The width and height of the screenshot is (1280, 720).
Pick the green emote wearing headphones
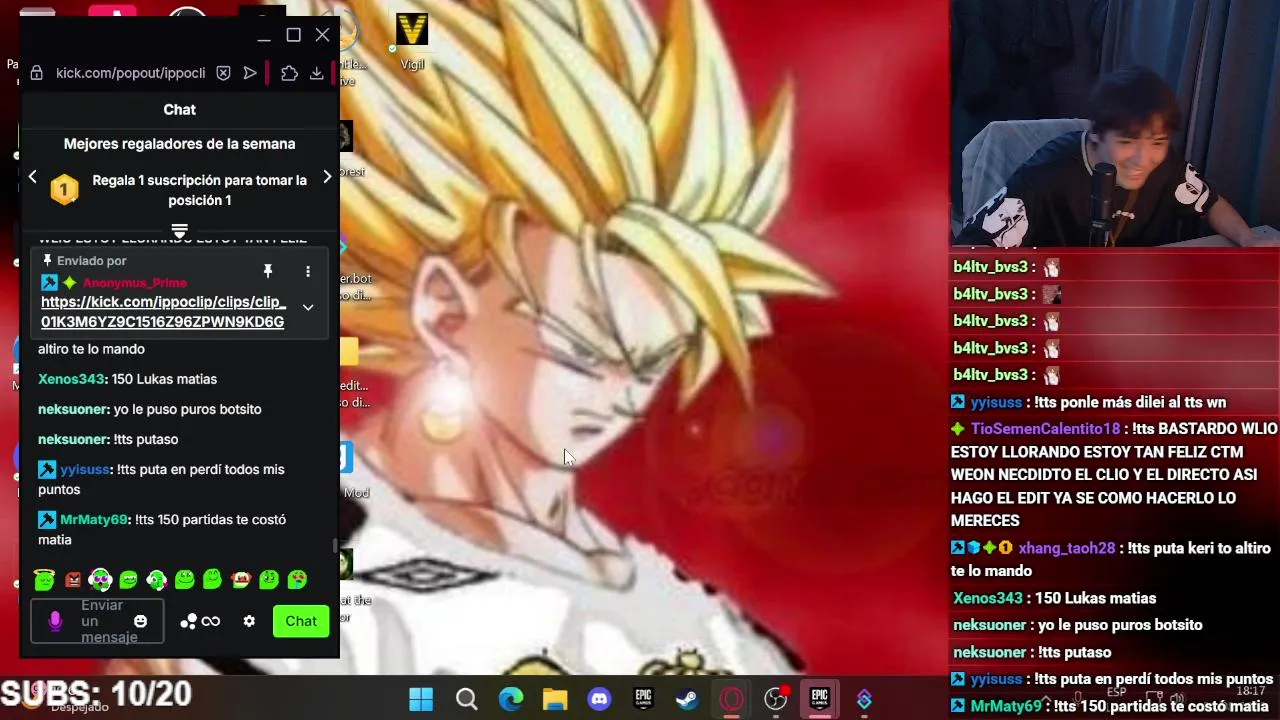(100, 579)
